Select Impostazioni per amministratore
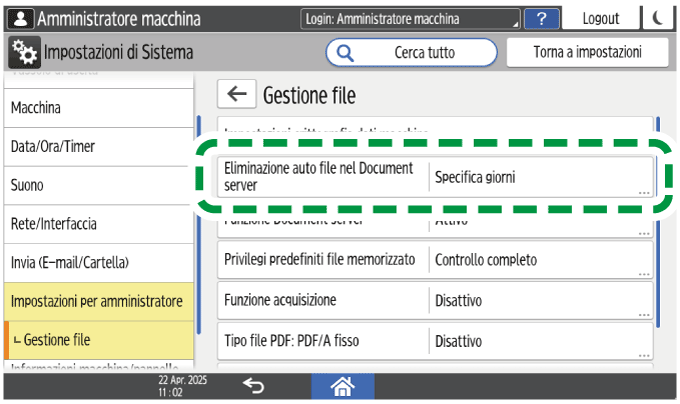680x404 pixels. (x=98, y=301)
